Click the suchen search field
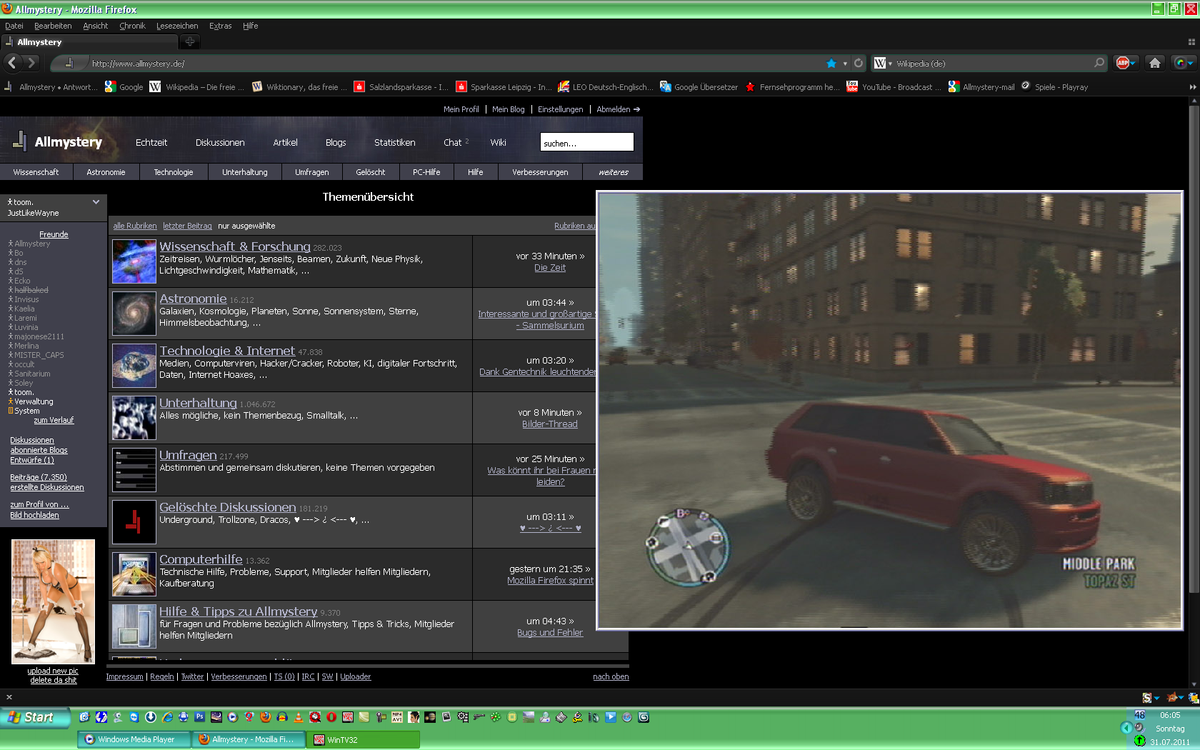Image resolution: width=1200 pixels, height=750 pixels. click(x=587, y=143)
